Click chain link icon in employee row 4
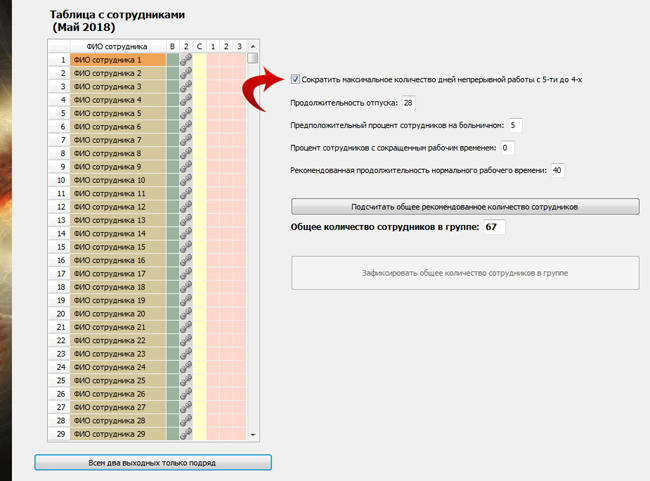The width and height of the screenshot is (650, 481). (x=186, y=100)
